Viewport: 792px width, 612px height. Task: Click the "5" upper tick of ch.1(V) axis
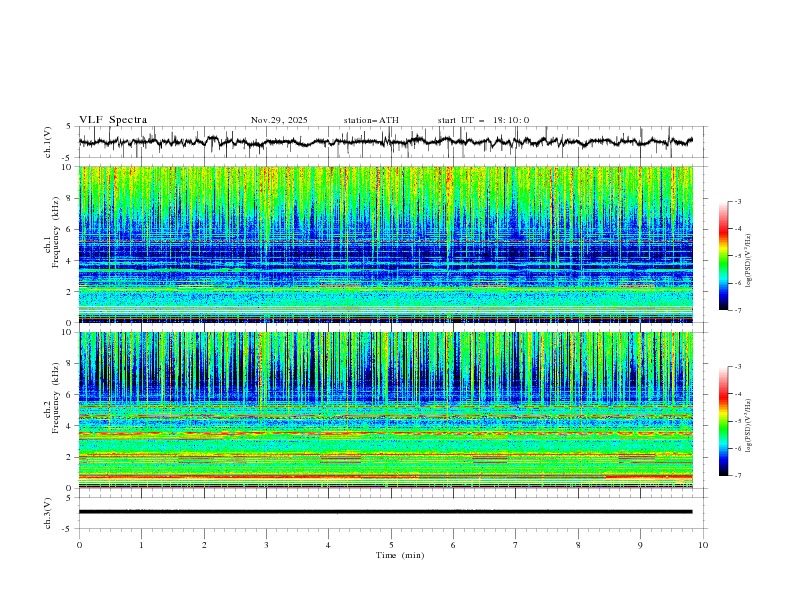coord(69,127)
